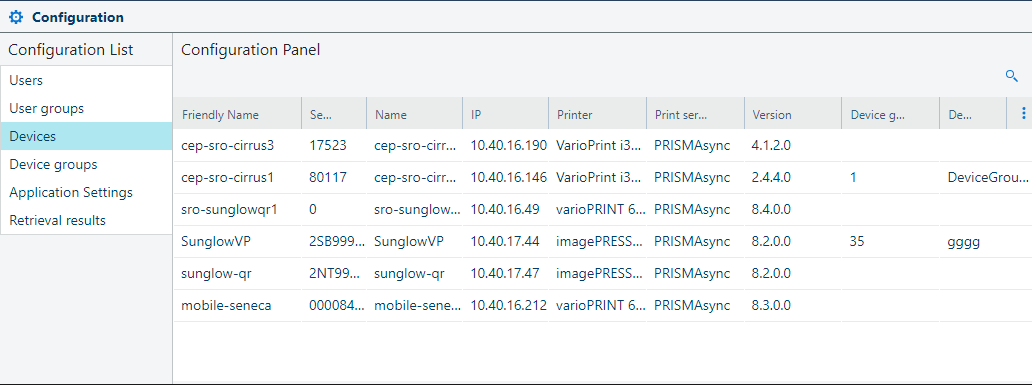1032x387 pixels.
Task: Open the column options kebab menu
Action: click(1023, 114)
